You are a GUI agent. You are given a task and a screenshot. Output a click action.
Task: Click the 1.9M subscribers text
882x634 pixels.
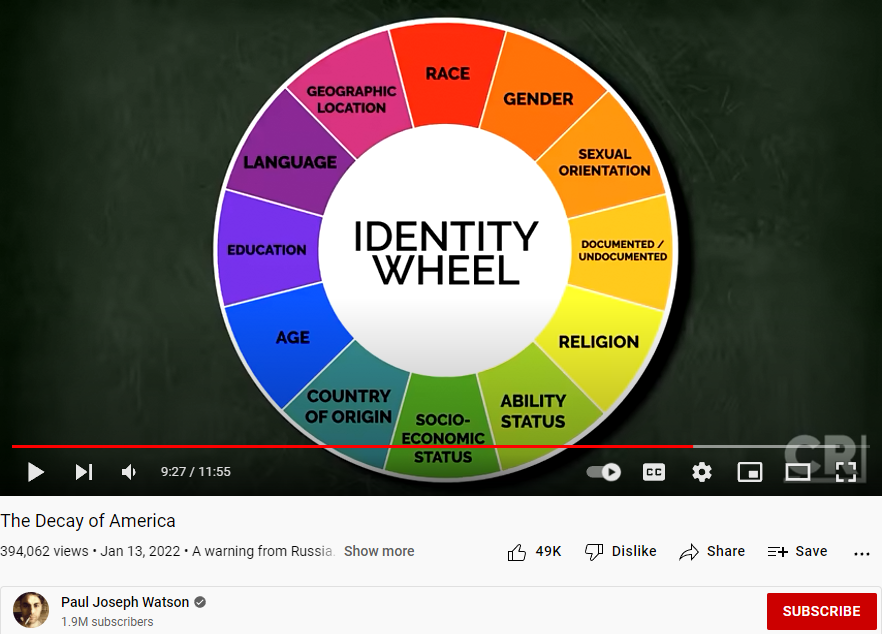[x=107, y=622]
